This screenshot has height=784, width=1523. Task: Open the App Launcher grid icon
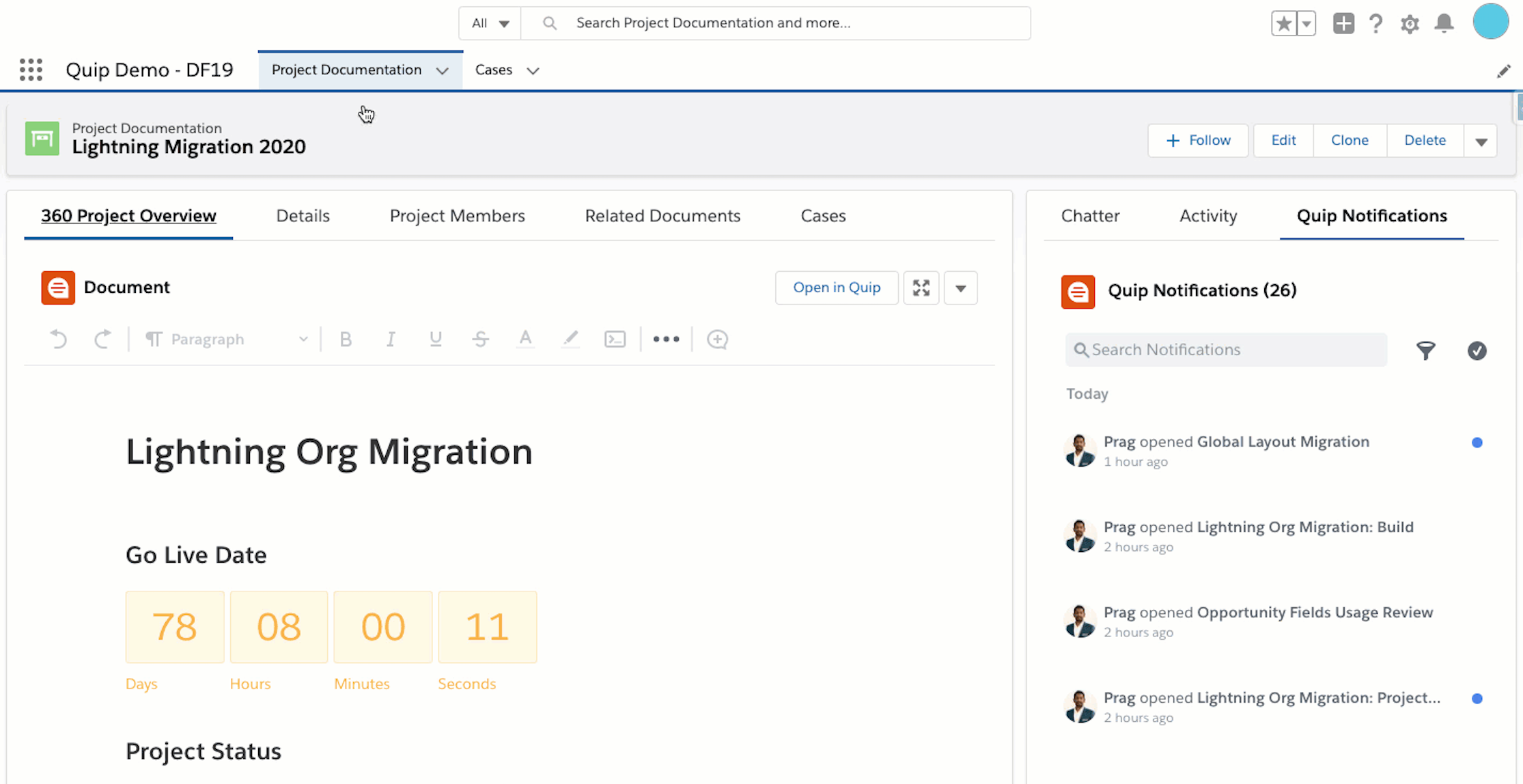tap(31, 70)
